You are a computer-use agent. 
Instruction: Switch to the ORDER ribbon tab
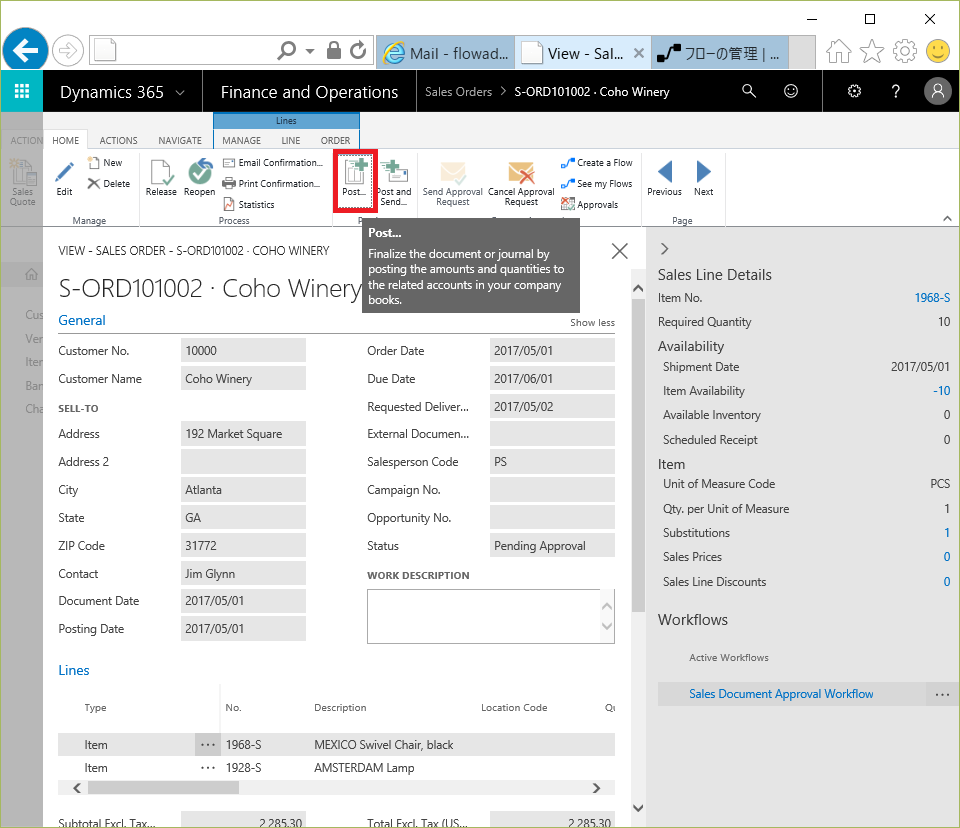click(x=336, y=140)
